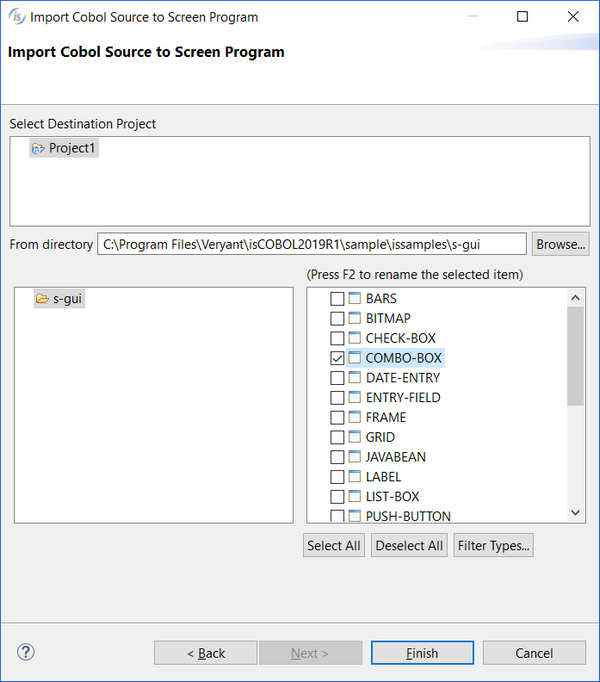600x682 pixels.
Task: Check the LABEL checkbox
Action: [x=337, y=477]
